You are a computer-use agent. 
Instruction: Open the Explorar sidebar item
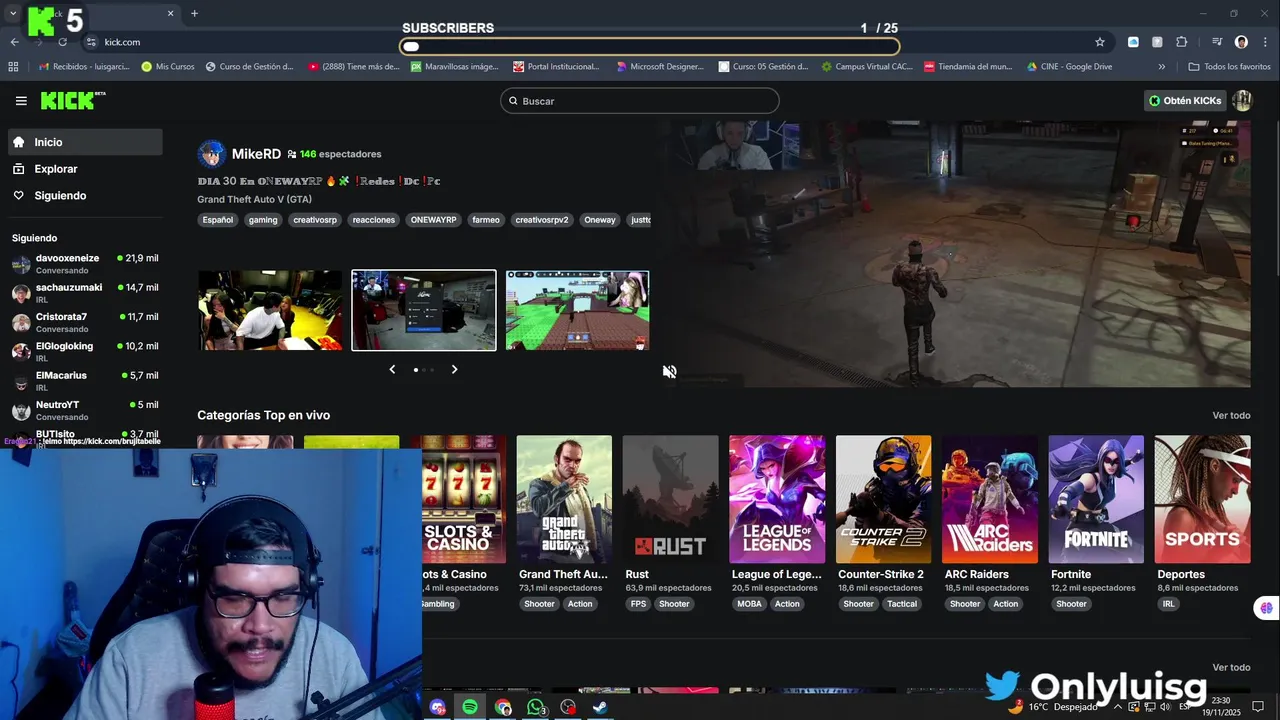tap(85, 169)
